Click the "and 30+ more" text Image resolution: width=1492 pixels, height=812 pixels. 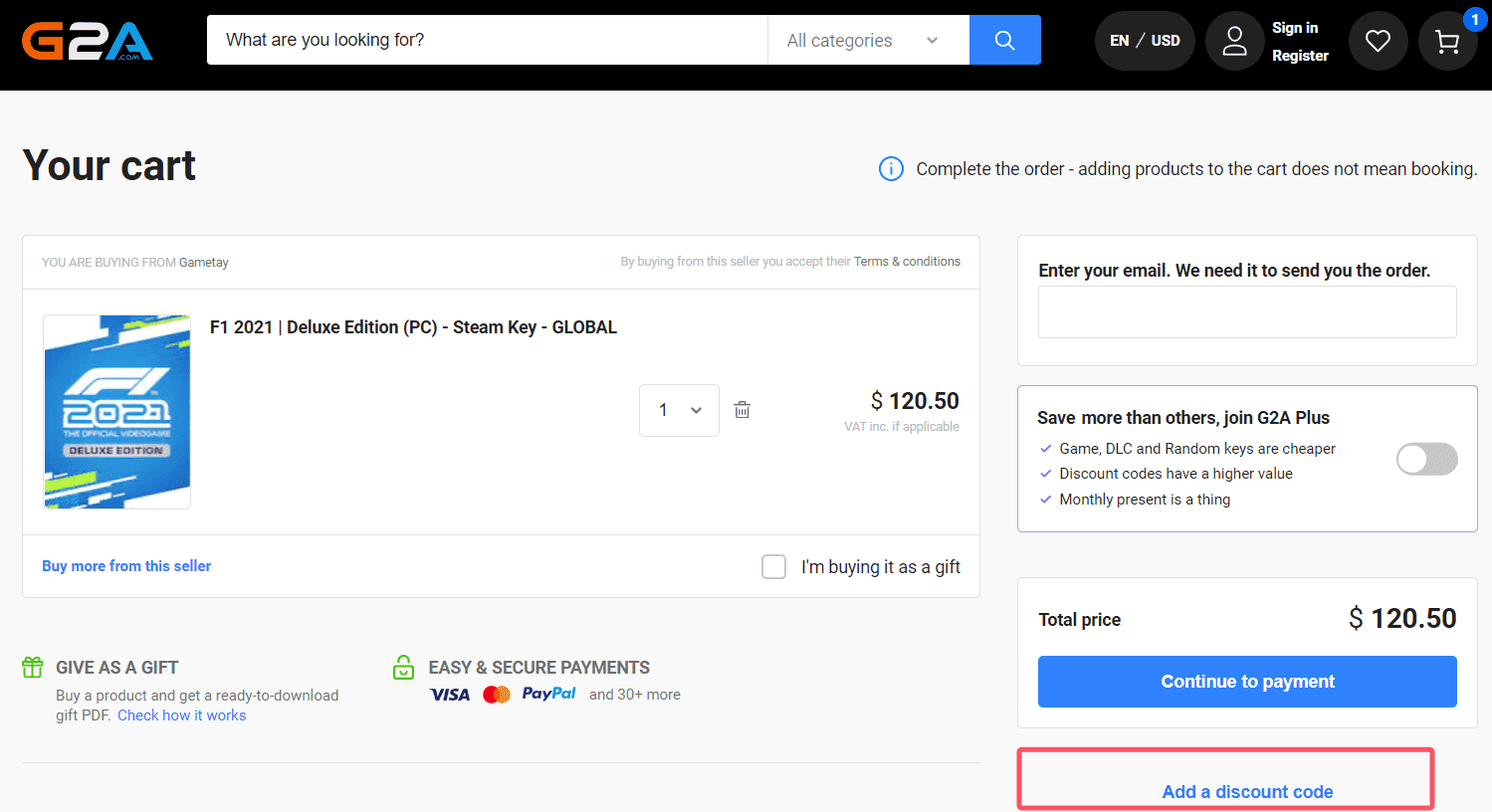pos(635,695)
